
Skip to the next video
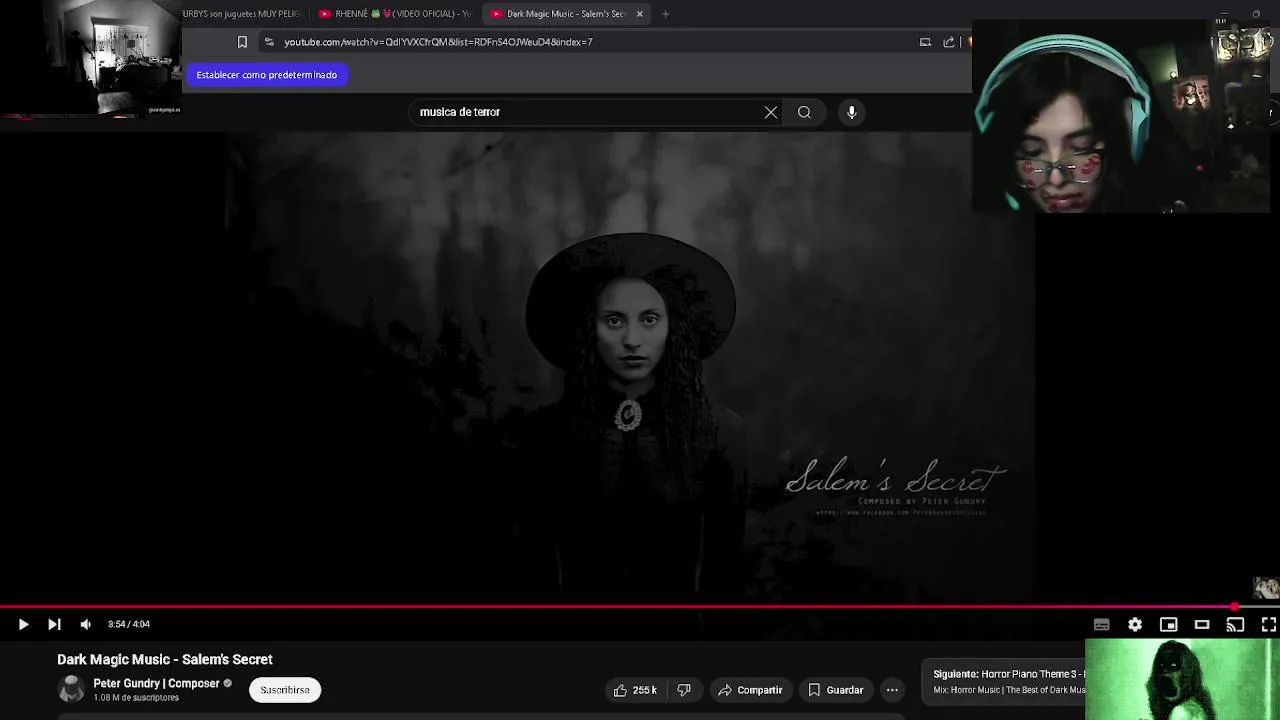pos(54,624)
